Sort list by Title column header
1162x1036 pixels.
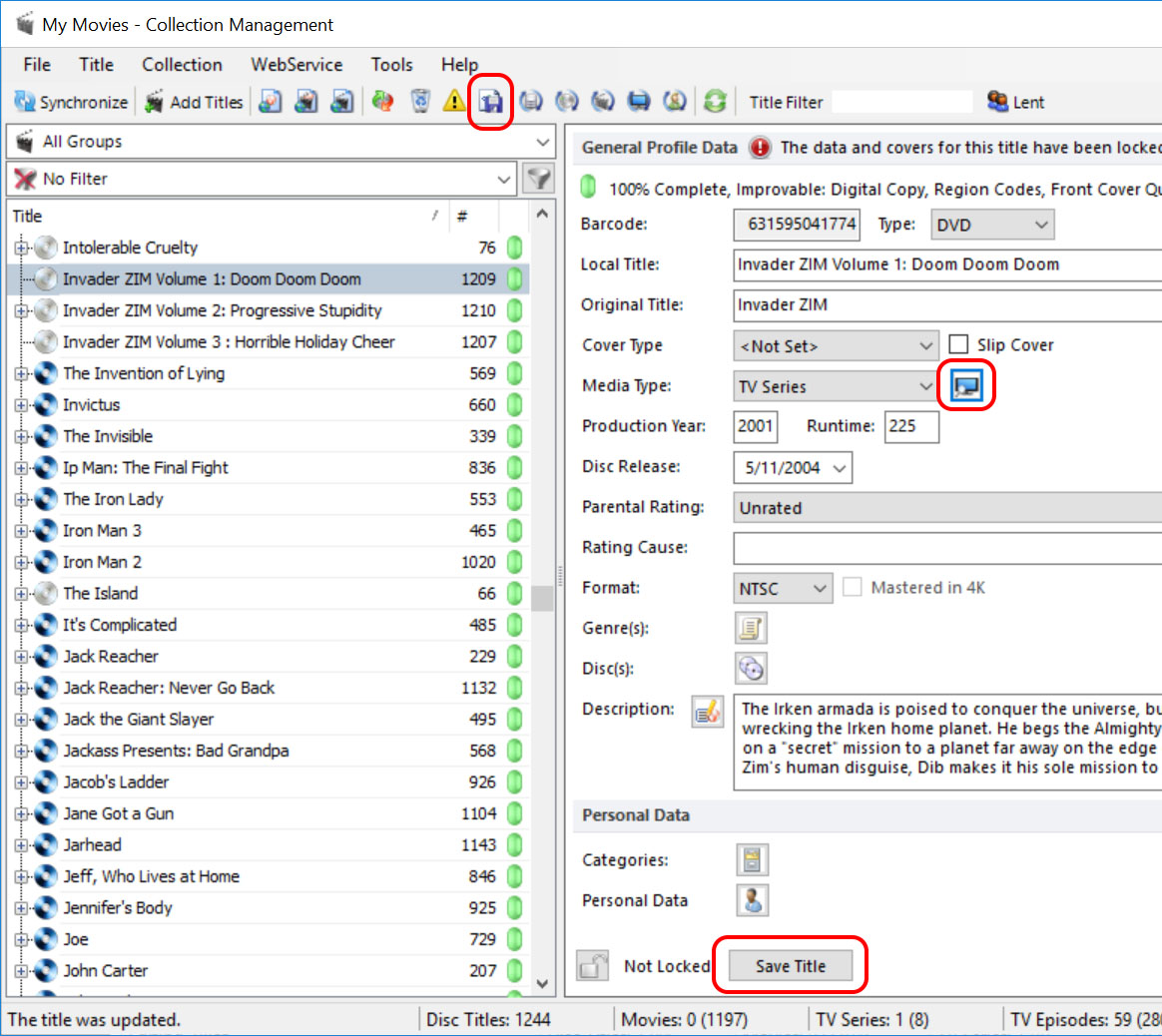(227, 217)
